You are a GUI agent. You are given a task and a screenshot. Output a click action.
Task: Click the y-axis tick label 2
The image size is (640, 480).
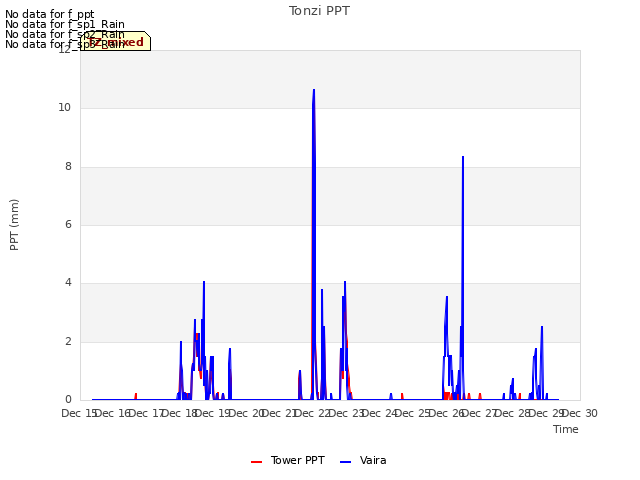coord(68,342)
